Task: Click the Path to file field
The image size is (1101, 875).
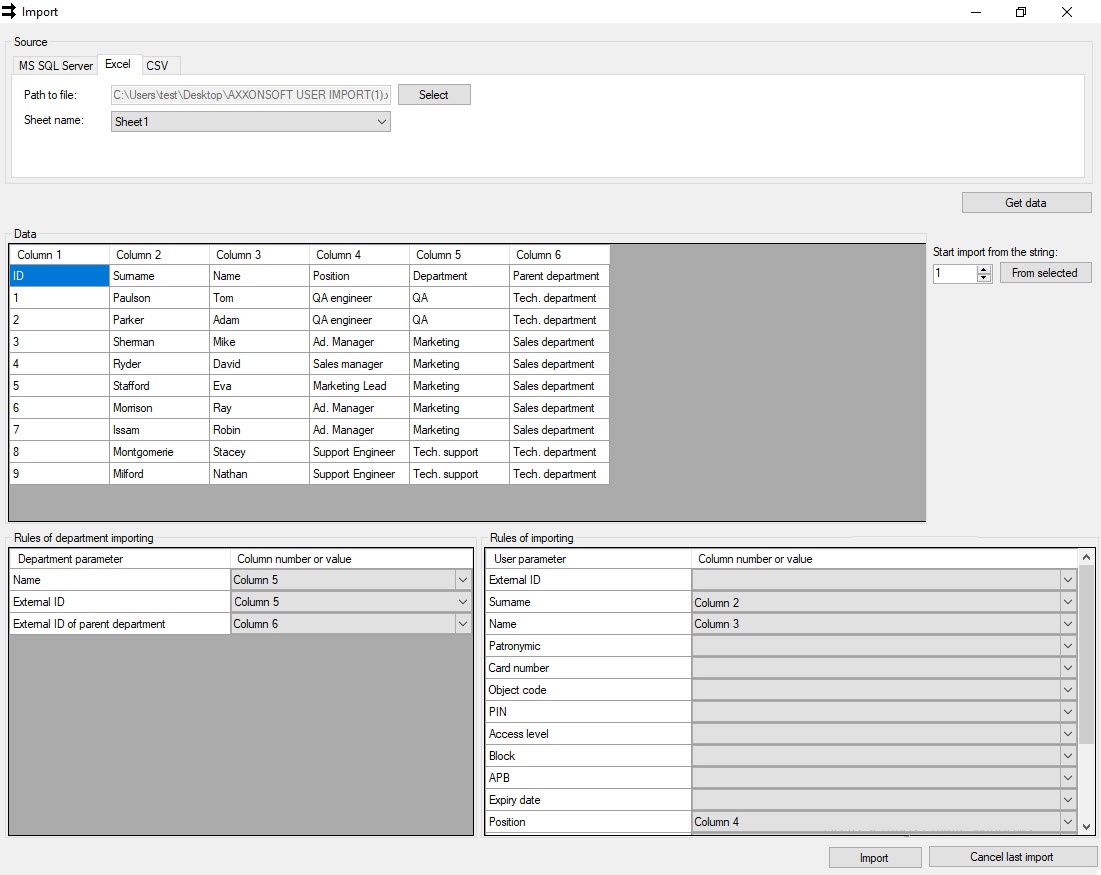Action: pyautogui.click(x=250, y=95)
